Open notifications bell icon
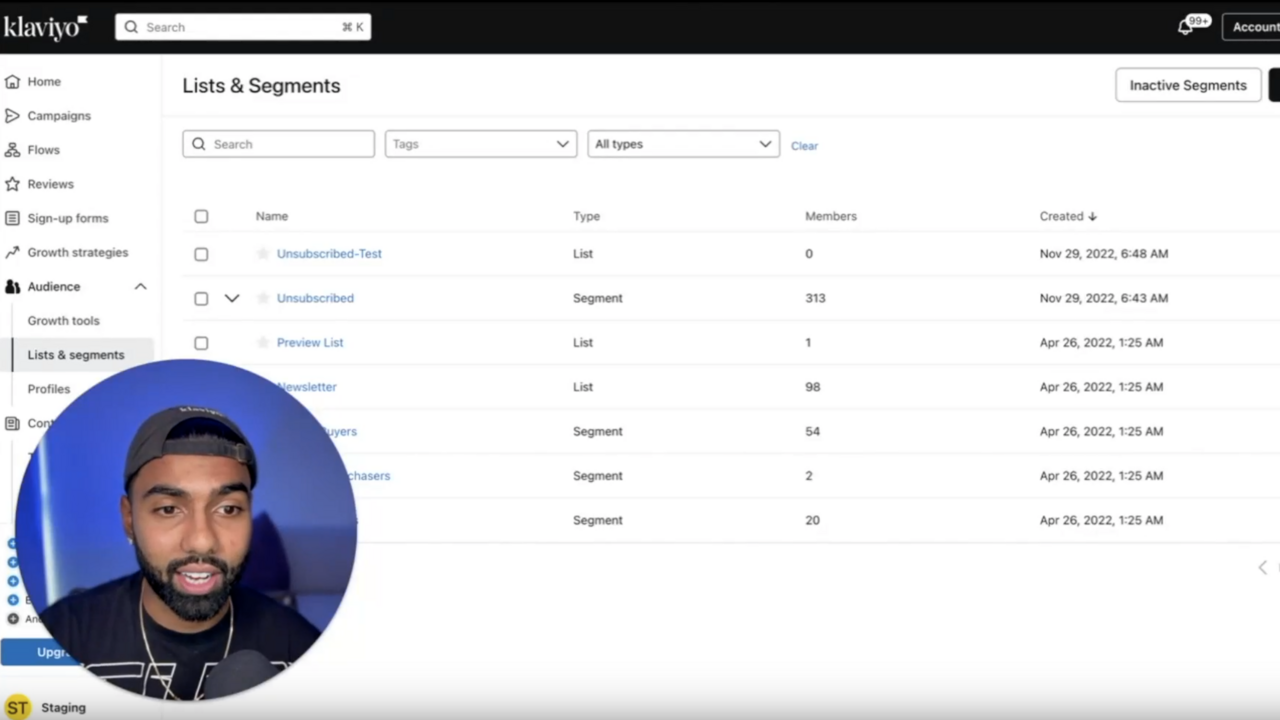1280x720 pixels. 1185,27
